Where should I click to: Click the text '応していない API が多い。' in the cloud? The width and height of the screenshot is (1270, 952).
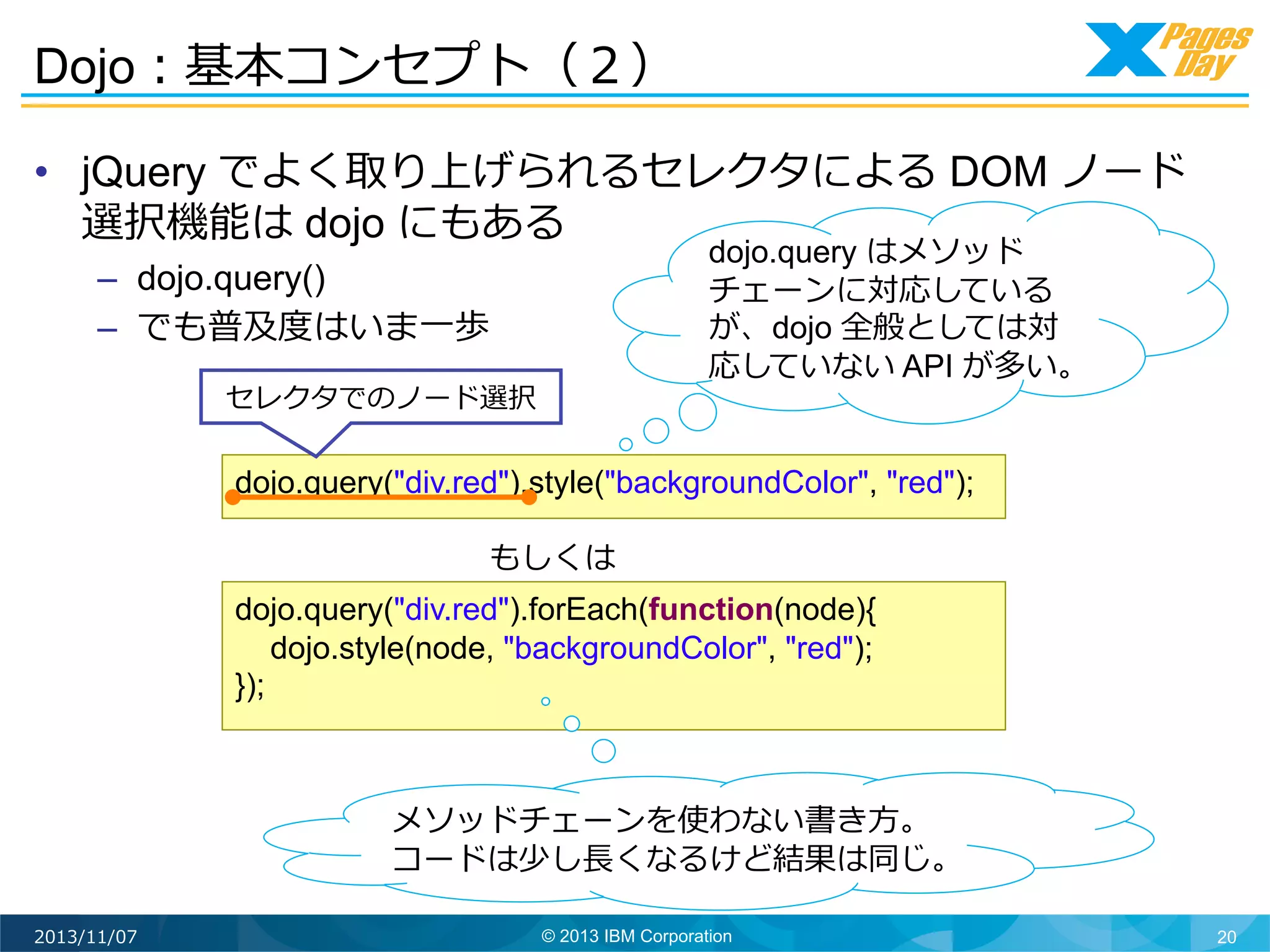pos(890,365)
